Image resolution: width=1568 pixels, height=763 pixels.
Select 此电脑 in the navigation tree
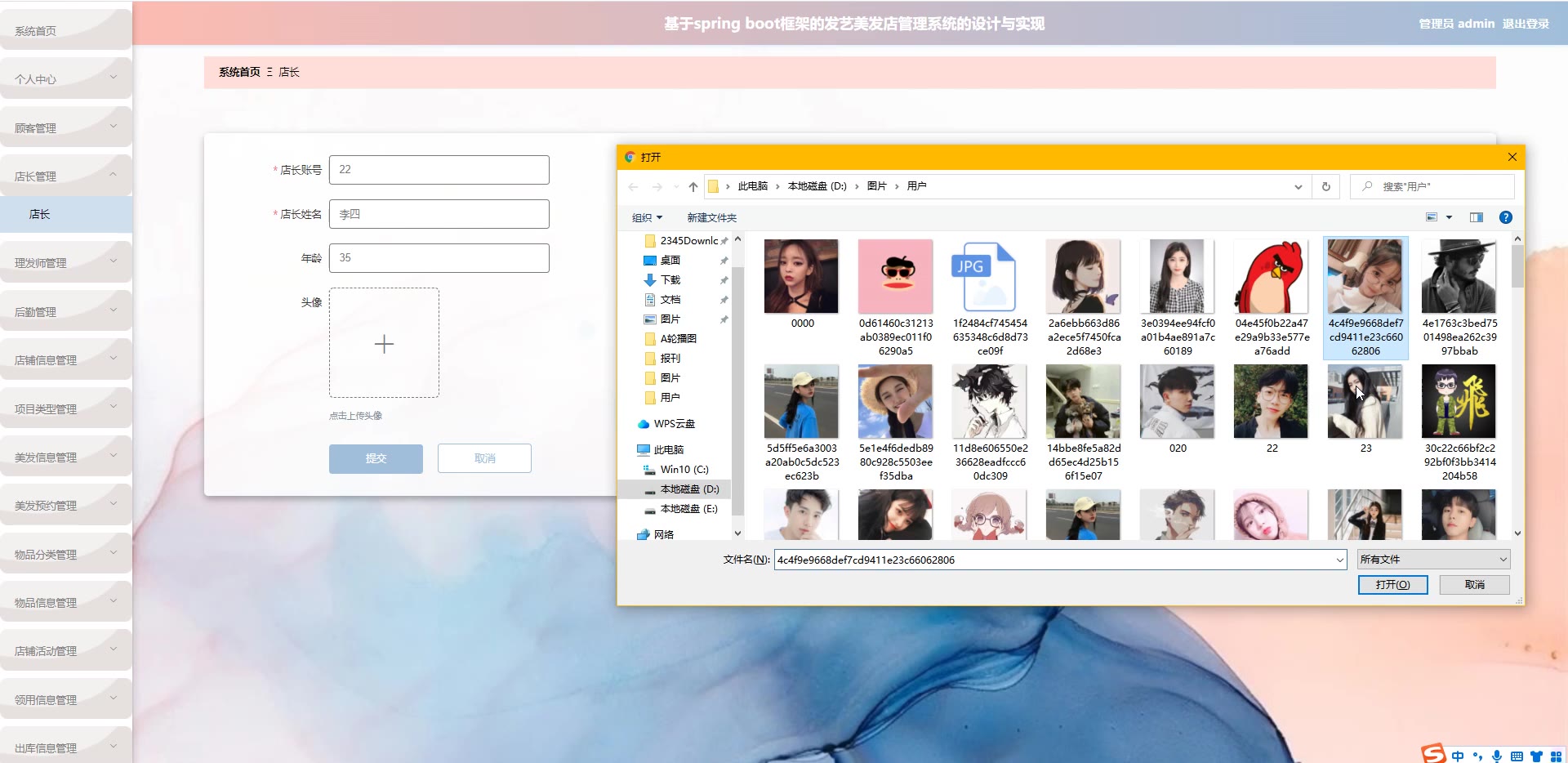click(x=661, y=450)
